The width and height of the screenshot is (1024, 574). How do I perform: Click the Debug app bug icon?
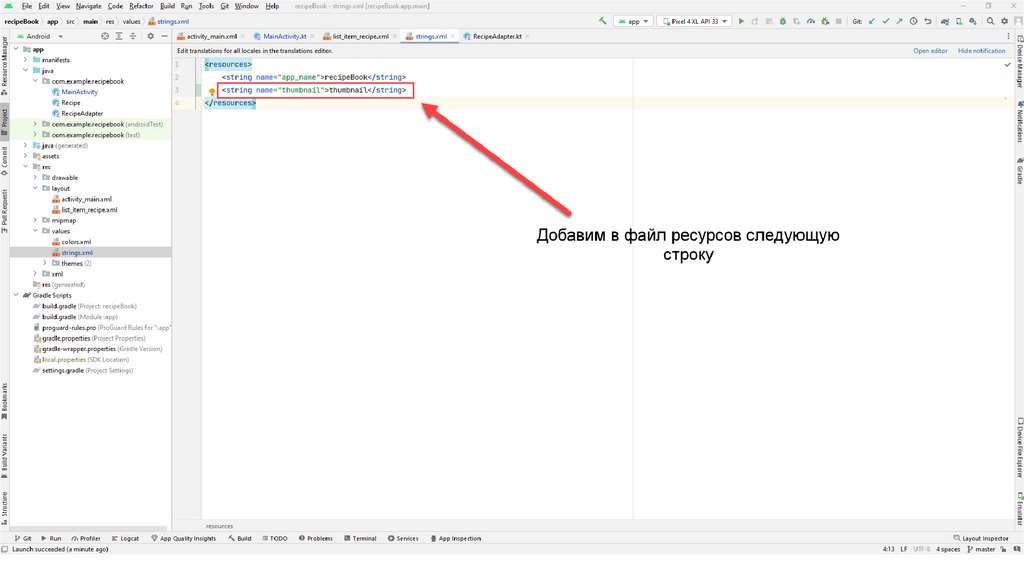782,21
